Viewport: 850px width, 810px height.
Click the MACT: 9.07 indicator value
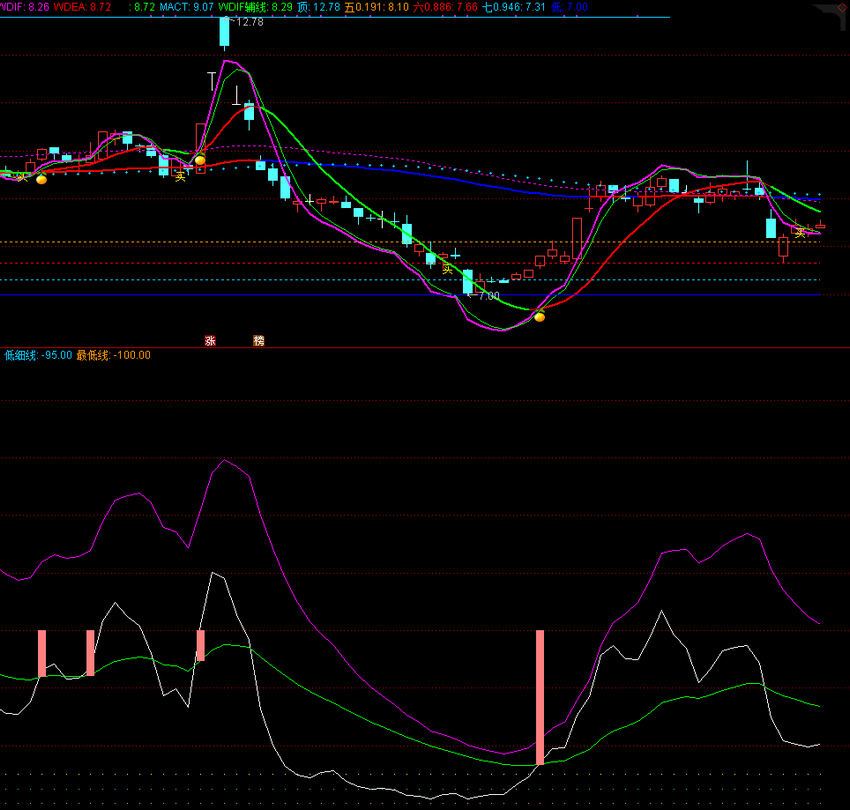[x=186, y=7]
